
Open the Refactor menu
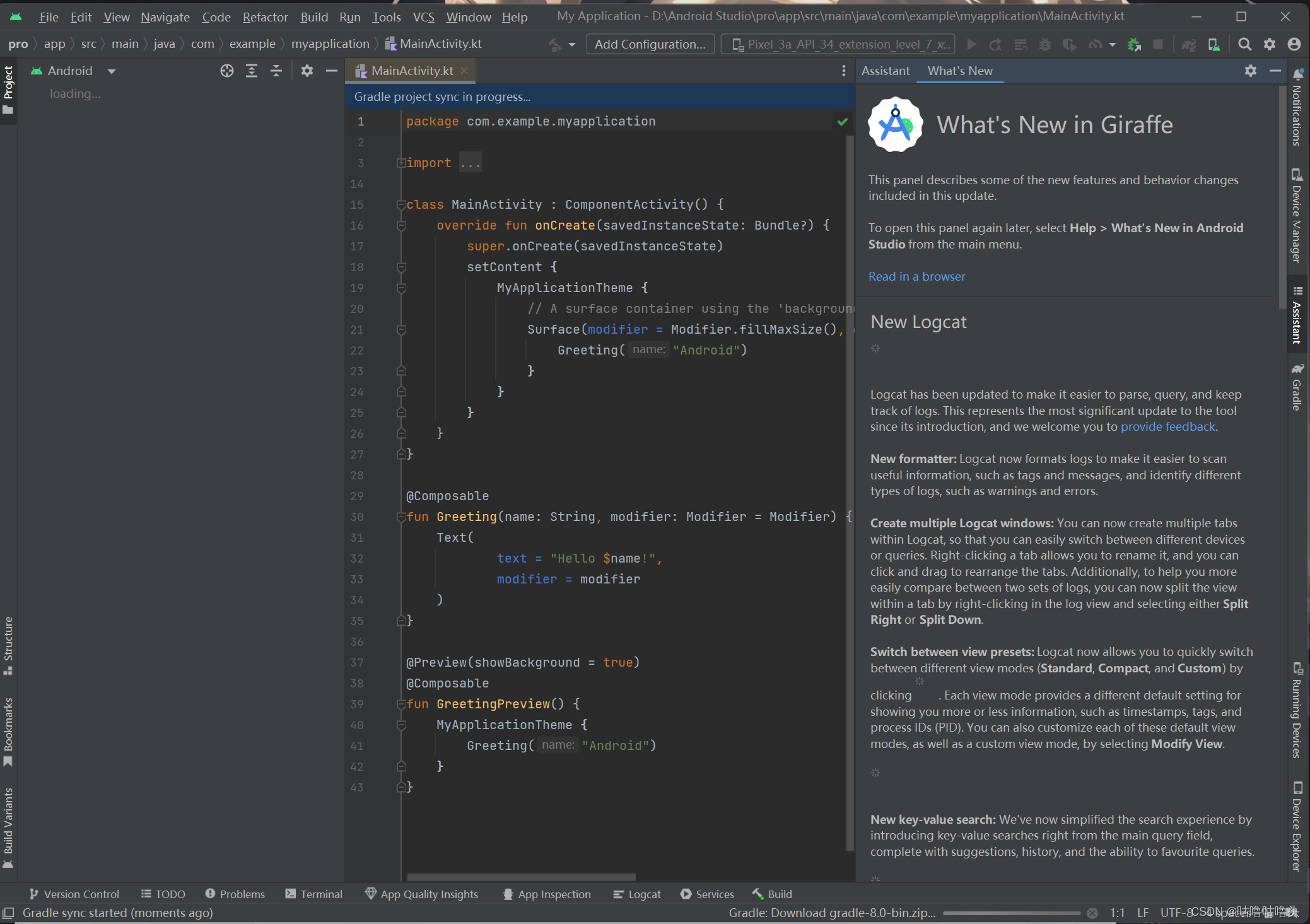[265, 17]
